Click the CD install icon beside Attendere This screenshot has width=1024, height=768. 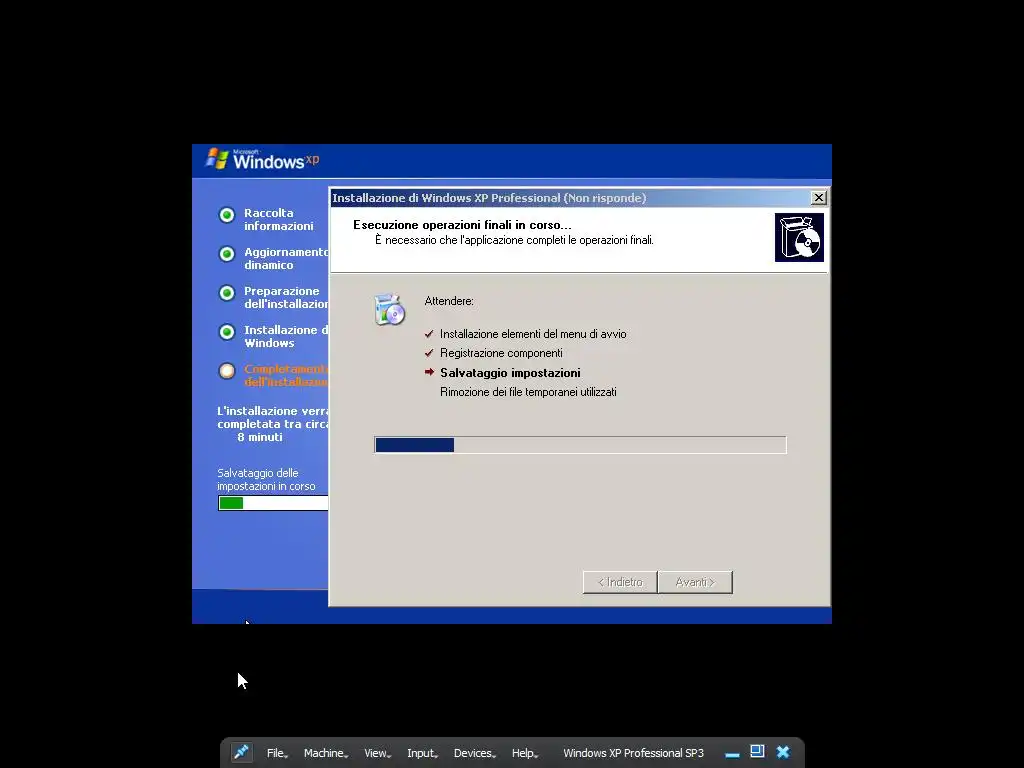(390, 310)
